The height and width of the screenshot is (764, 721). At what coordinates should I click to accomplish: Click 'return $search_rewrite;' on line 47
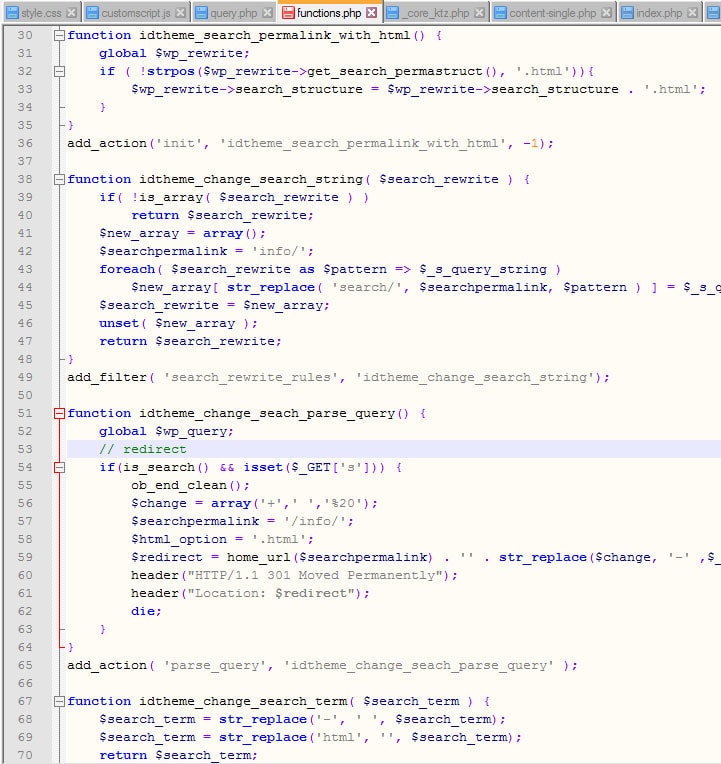click(x=190, y=342)
